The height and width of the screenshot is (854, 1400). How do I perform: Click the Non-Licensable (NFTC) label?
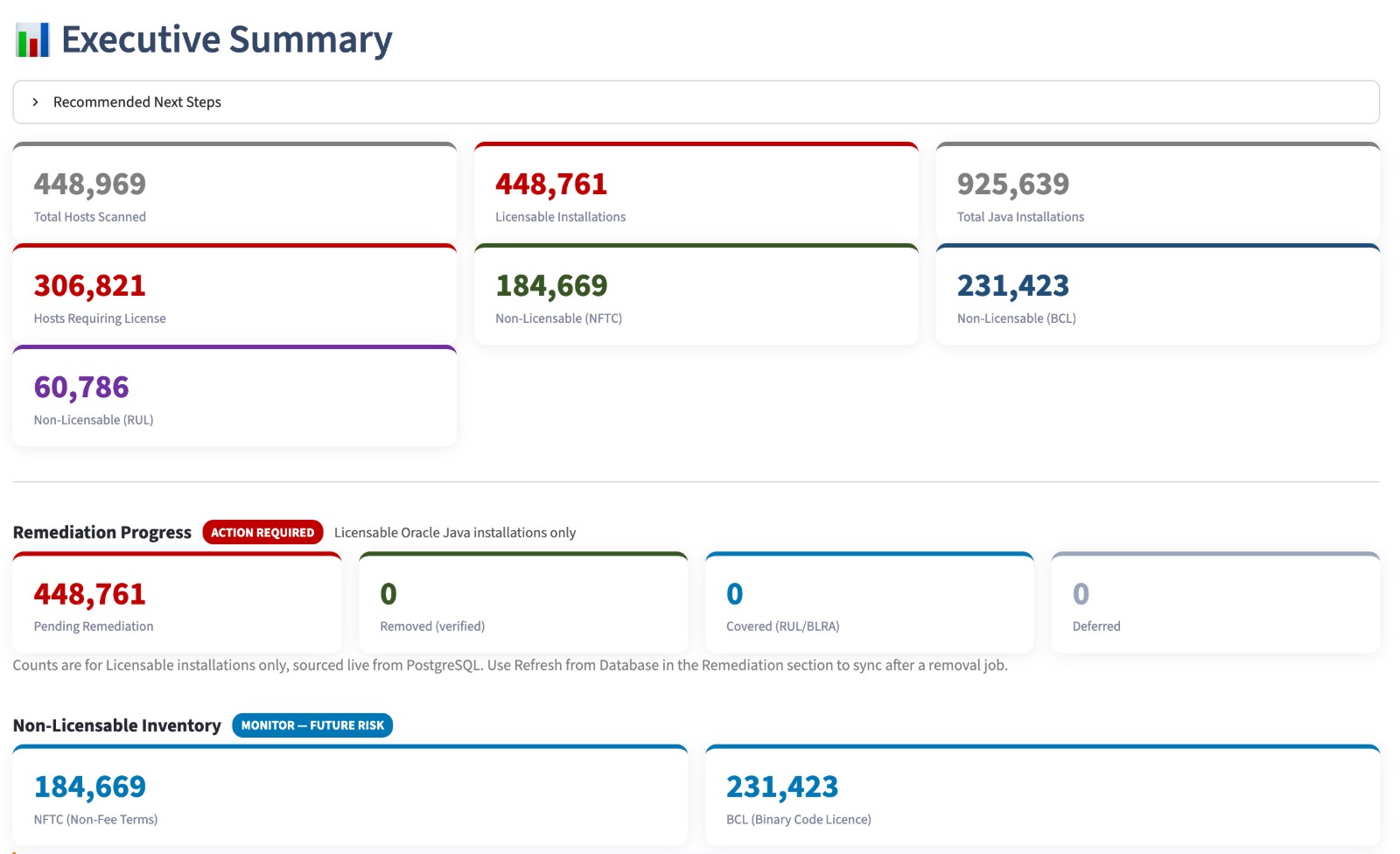click(559, 318)
